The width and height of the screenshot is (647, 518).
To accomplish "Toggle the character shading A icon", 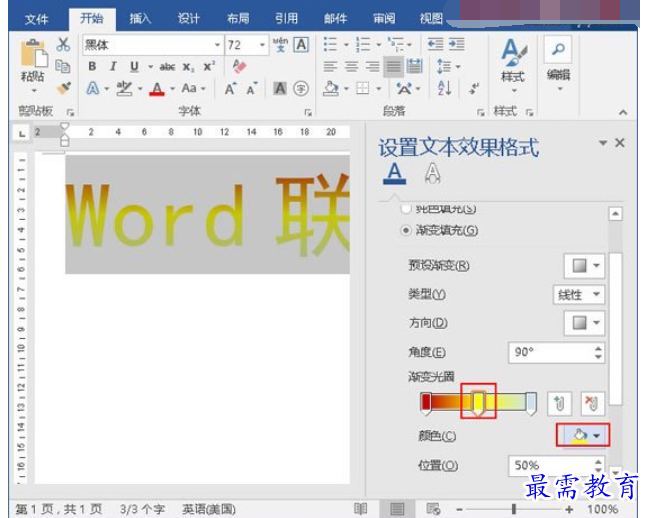I will click(x=280, y=88).
